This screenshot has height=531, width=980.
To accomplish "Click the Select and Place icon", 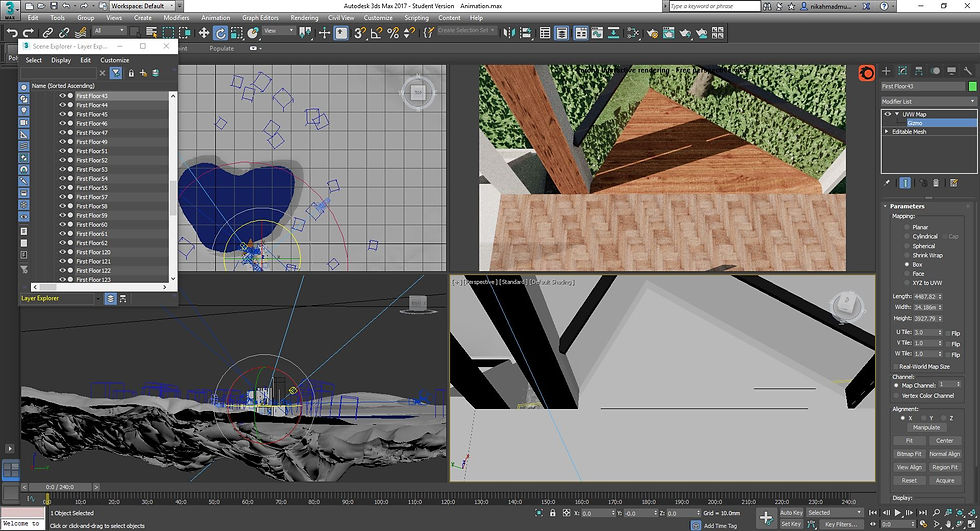I will 253,33.
